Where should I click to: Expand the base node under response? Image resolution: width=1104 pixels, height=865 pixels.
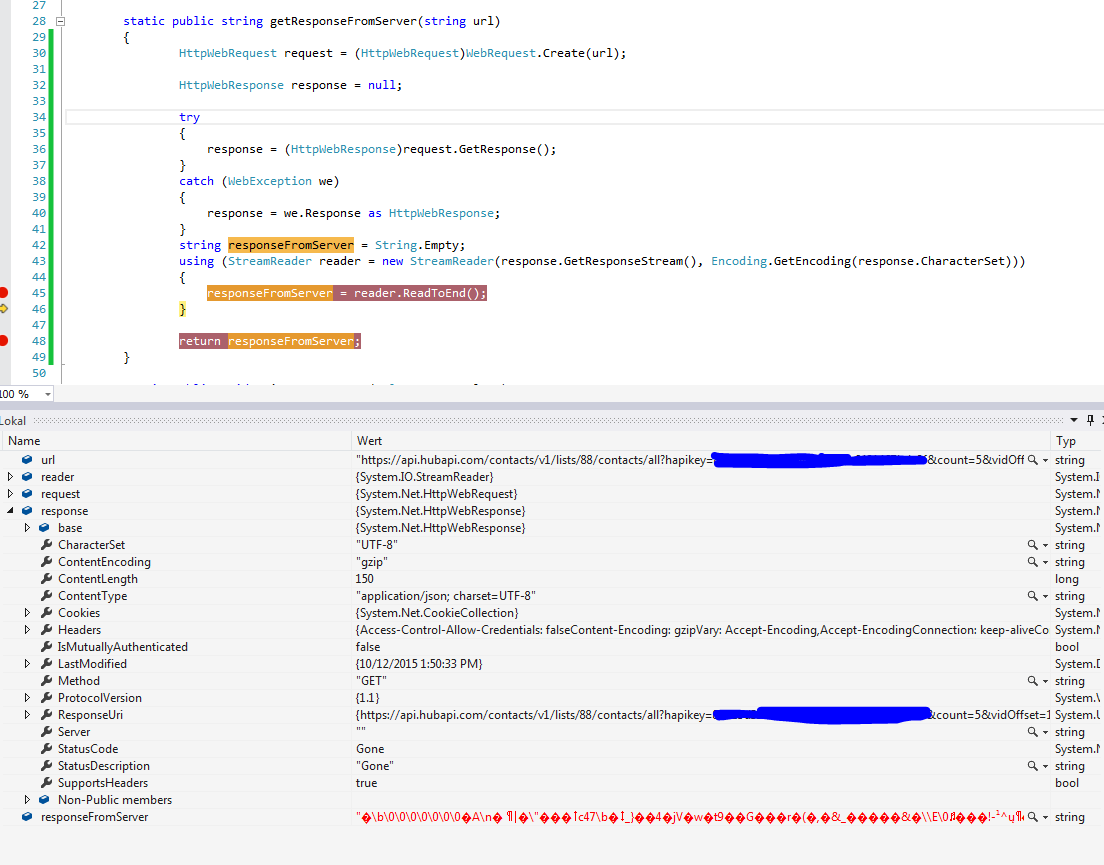coord(27,527)
